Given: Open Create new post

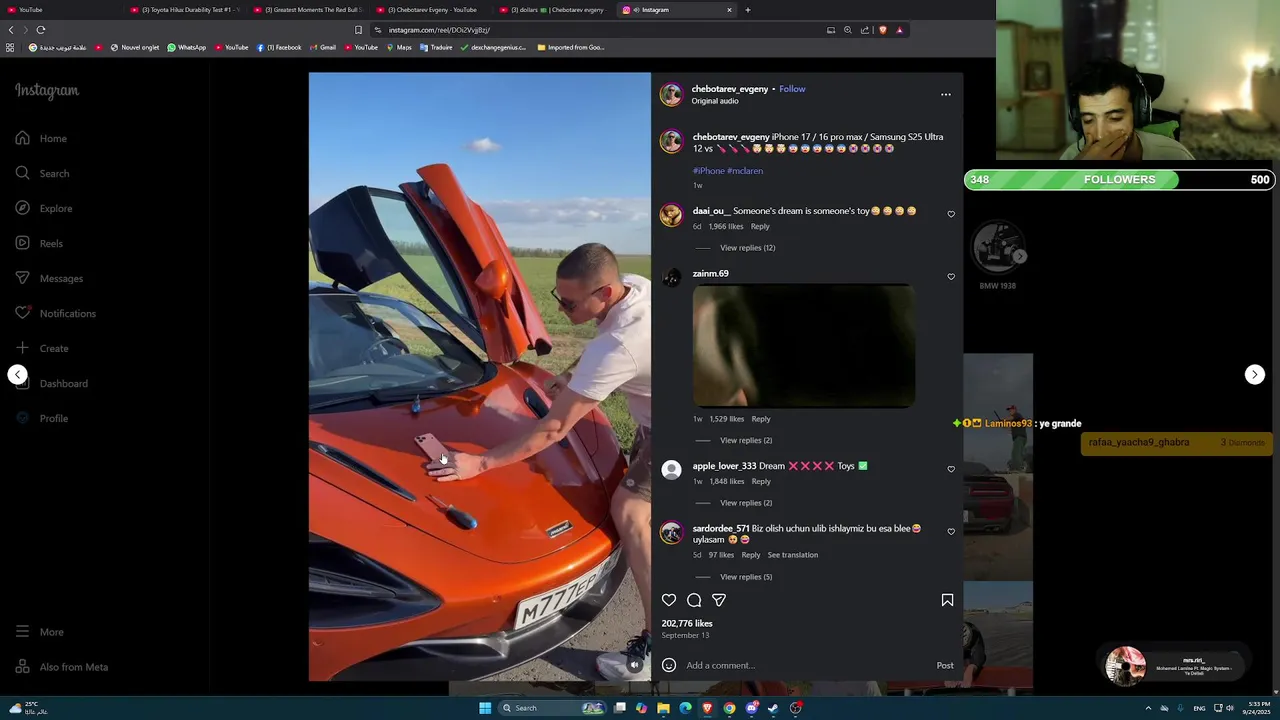Looking at the screenshot, I should tap(41, 348).
